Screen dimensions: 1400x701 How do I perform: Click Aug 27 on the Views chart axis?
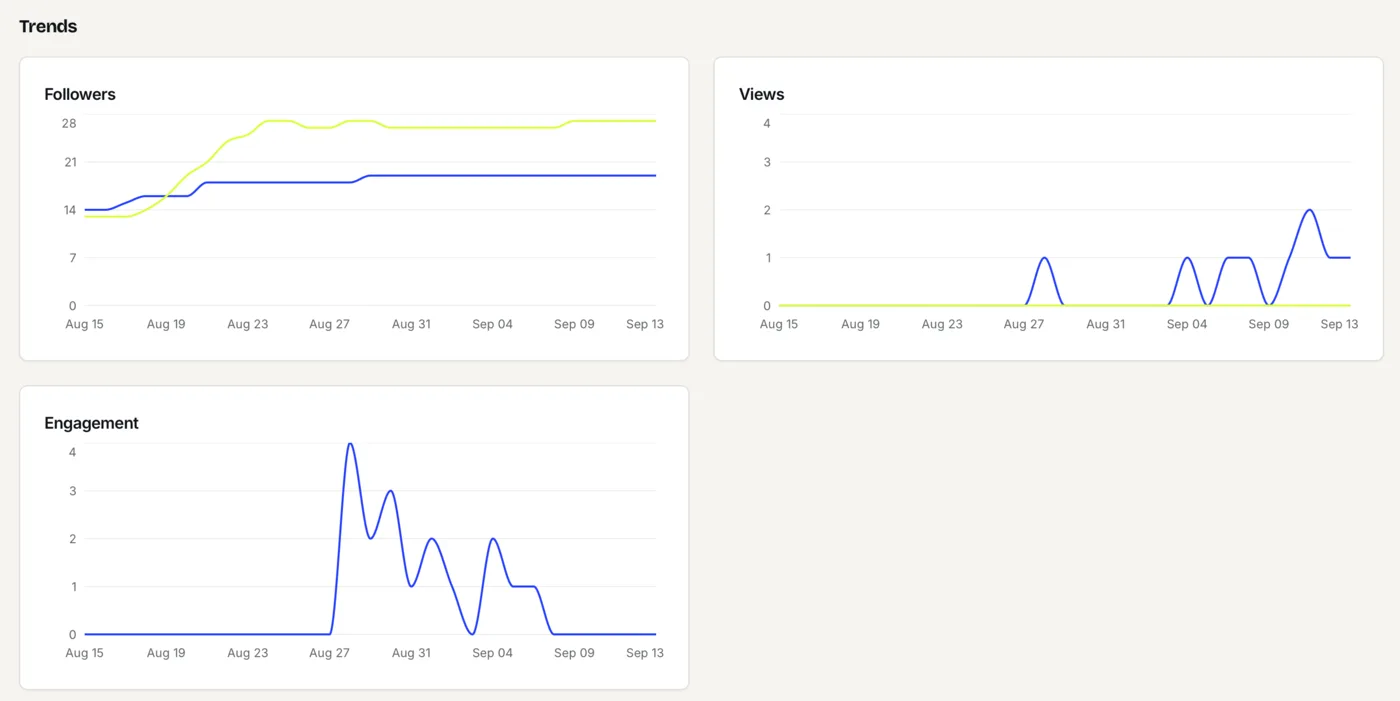1024,324
